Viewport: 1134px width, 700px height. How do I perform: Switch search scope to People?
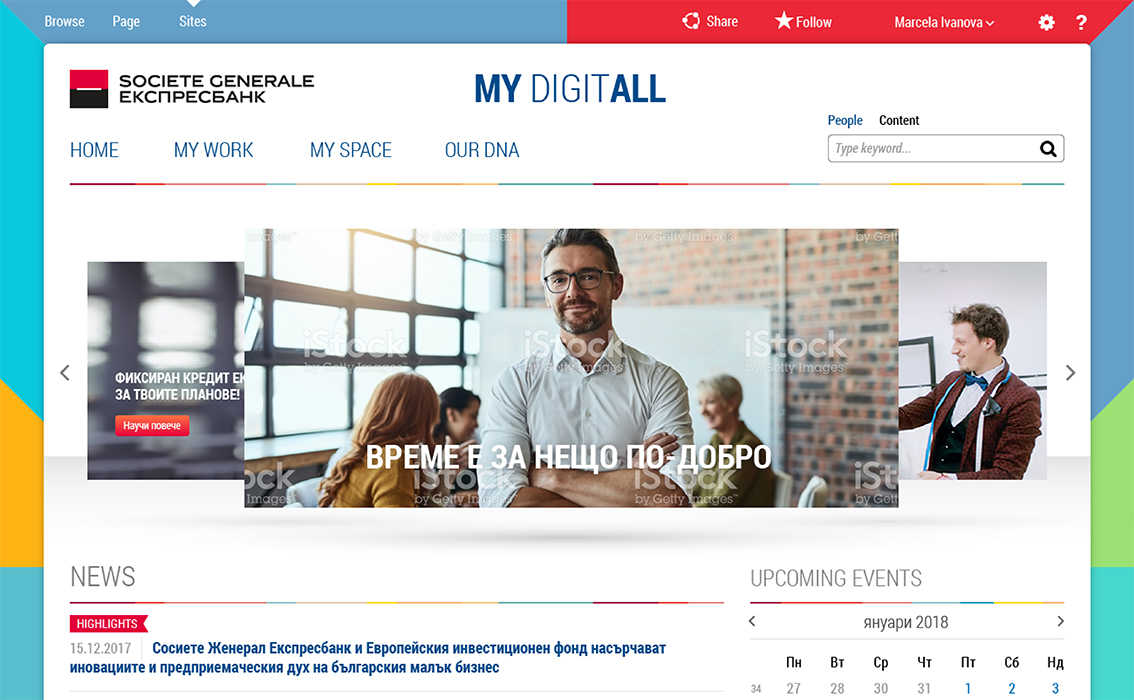(845, 120)
